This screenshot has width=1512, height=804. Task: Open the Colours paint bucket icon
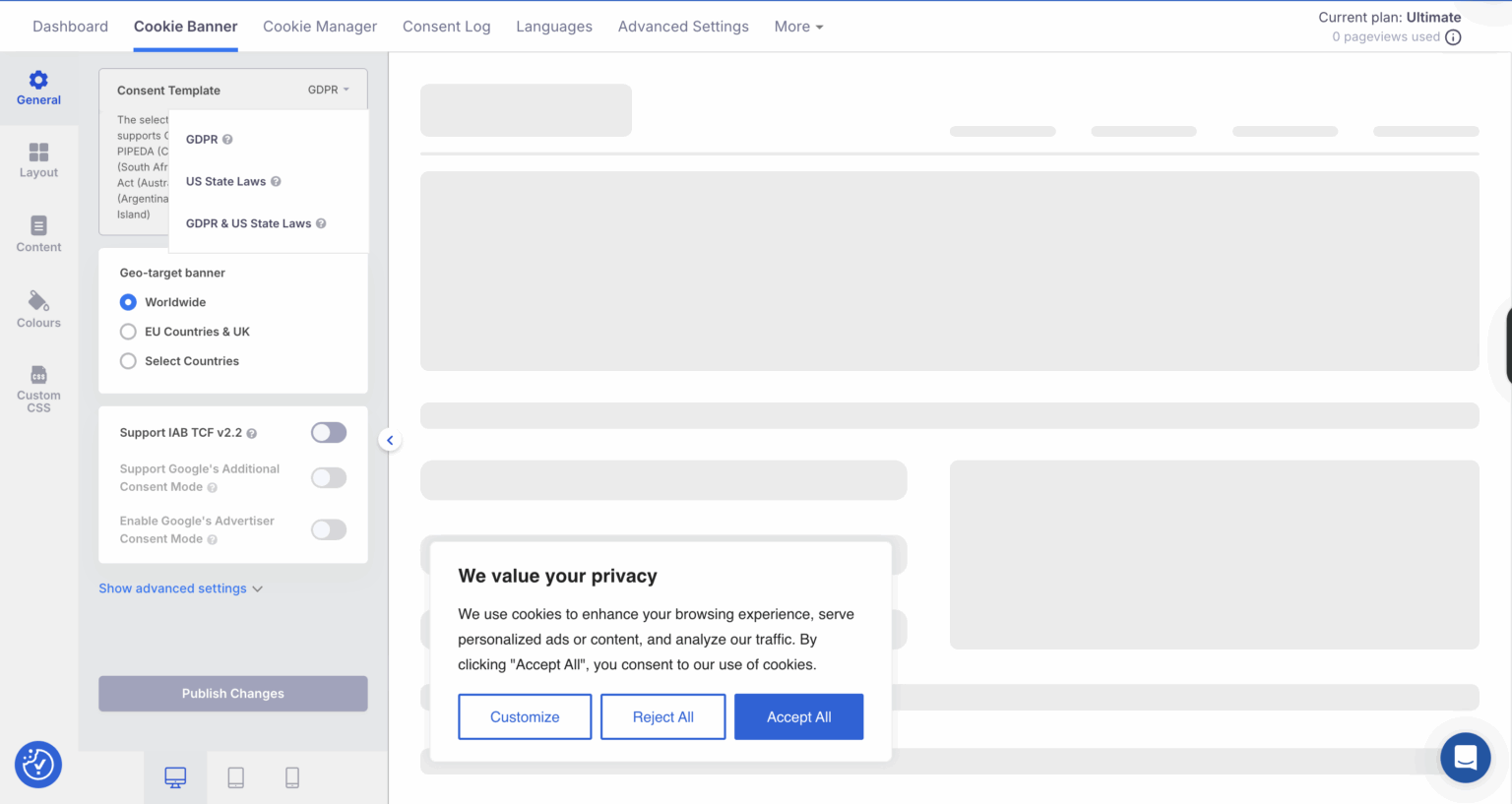38,301
